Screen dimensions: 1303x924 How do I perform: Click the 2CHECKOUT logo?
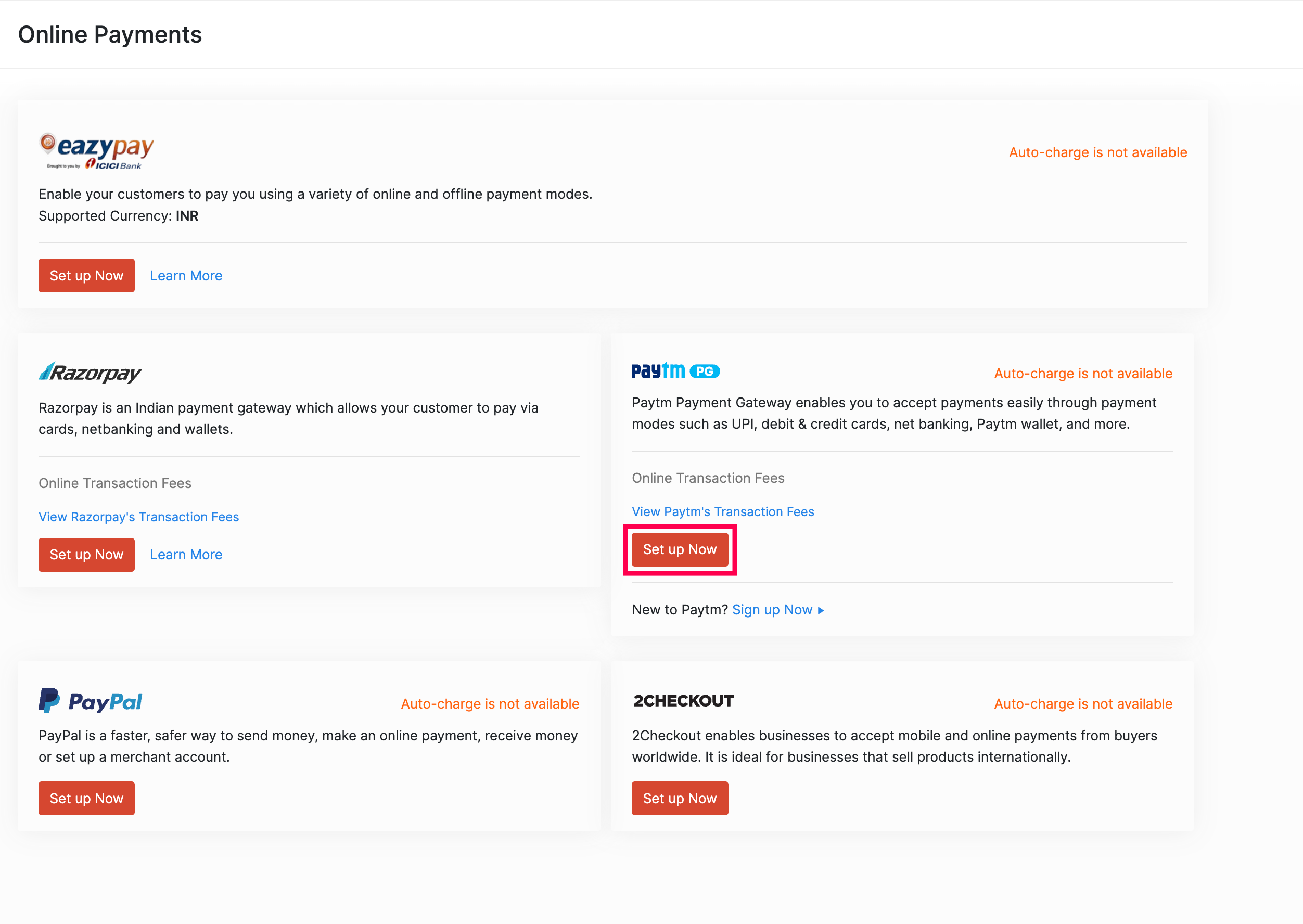point(682,700)
